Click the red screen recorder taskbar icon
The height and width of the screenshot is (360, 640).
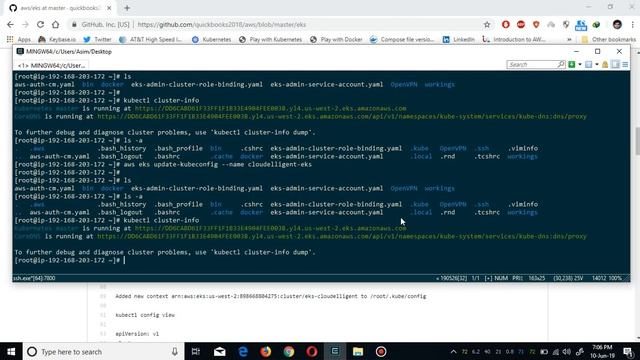pos(381,351)
